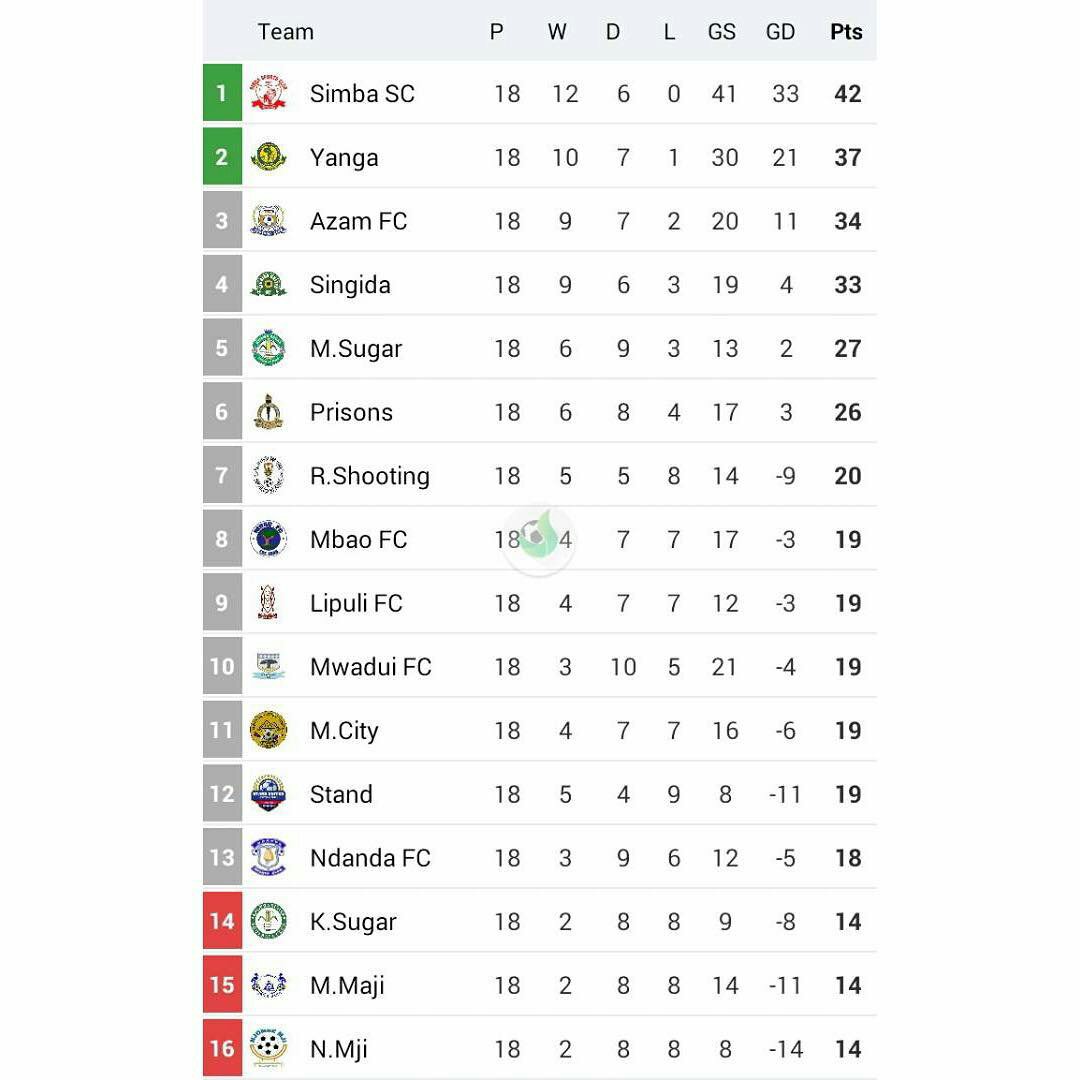Click the Yanga club crest icon

pos(268,157)
